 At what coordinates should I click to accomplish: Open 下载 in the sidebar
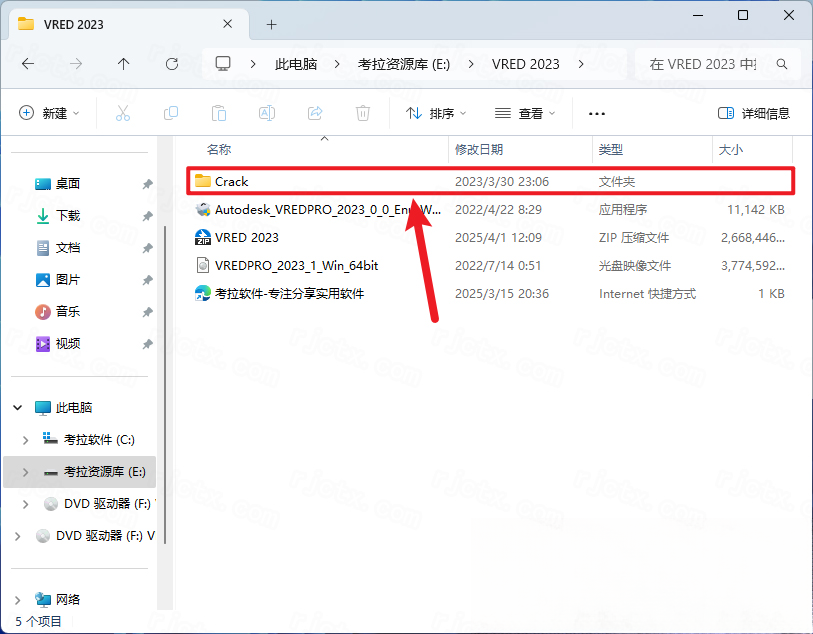(x=67, y=216)
